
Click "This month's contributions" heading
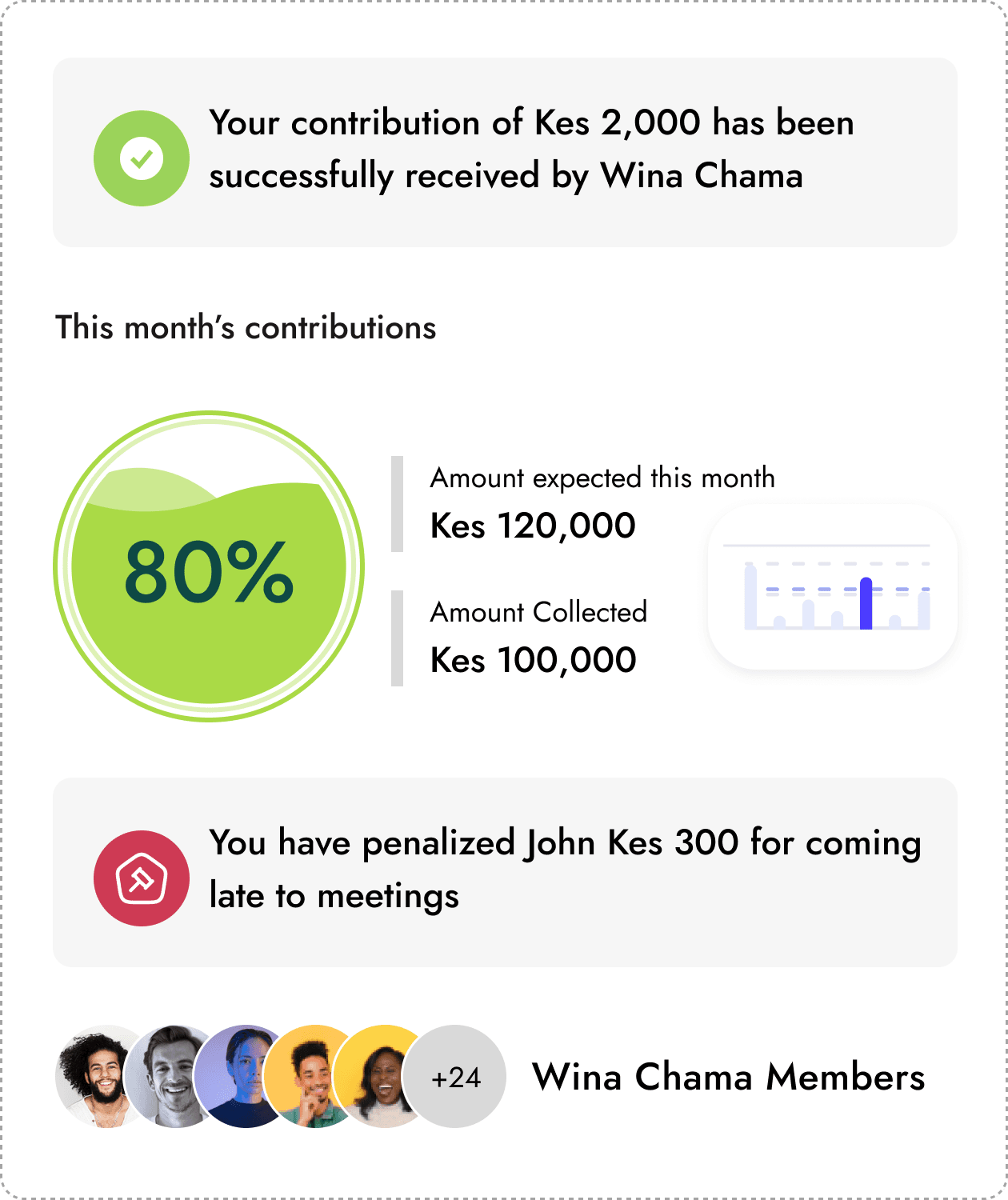[246, 328]
